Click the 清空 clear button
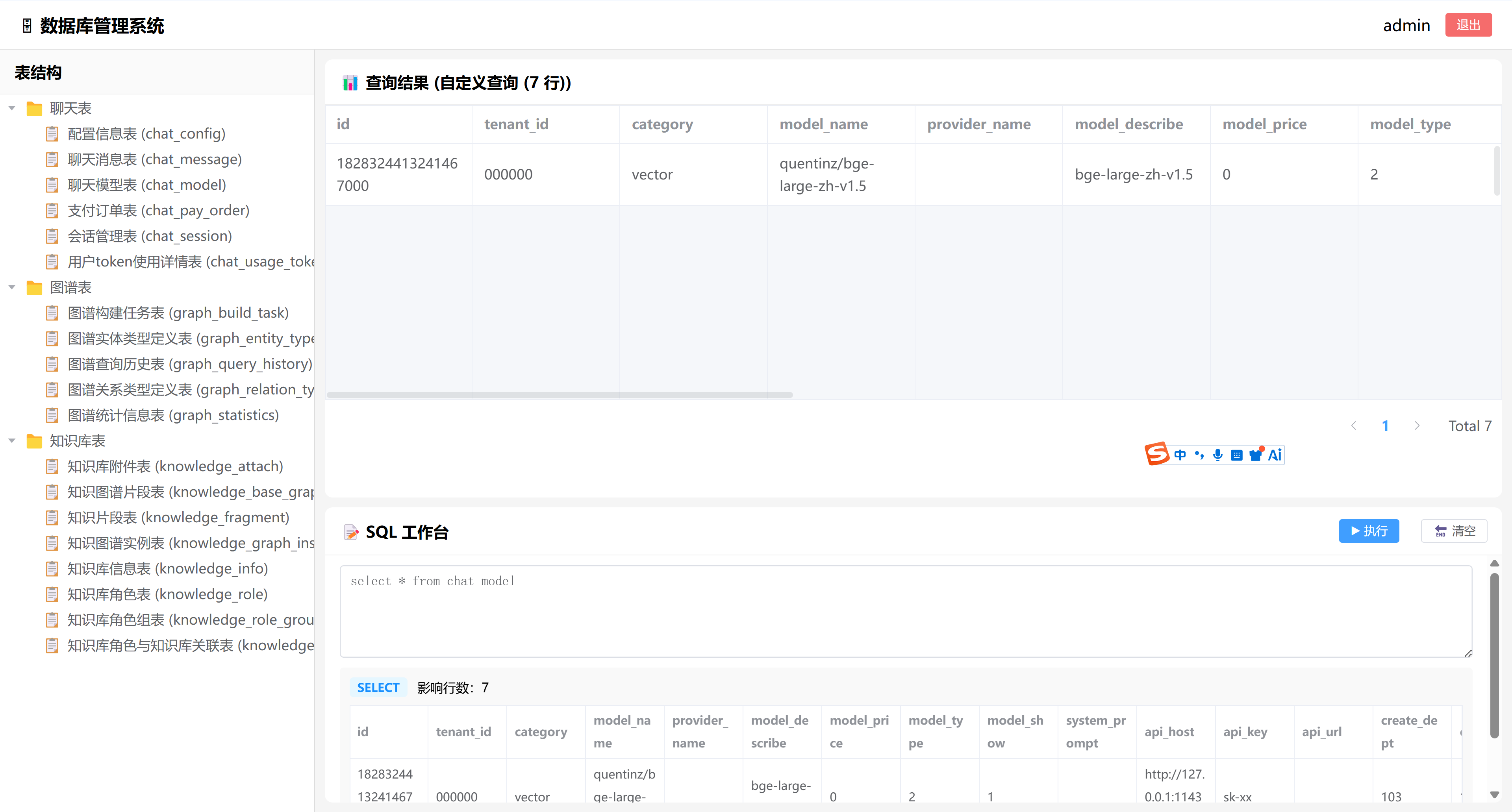The height and width of the screenshot is (812, 1512). pyautogui.click(x=1454, y=531)
